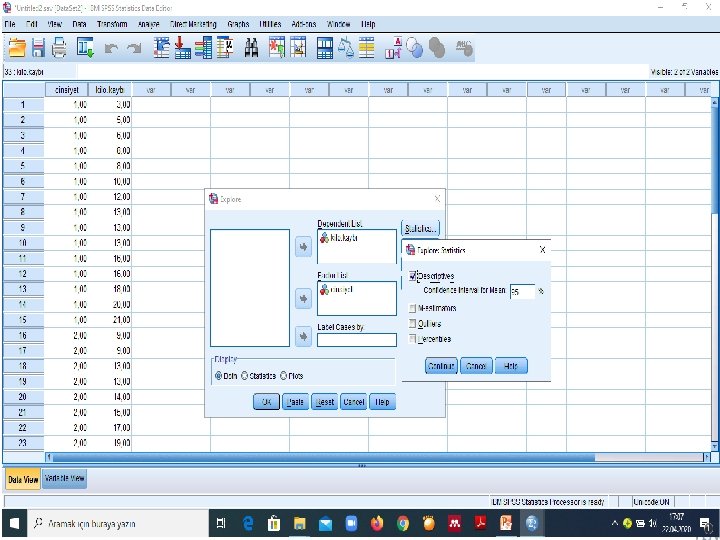The width and height of the screenshot is (720, 540).
Task: Click the Undo arrow icon
Action: [111, 48]
